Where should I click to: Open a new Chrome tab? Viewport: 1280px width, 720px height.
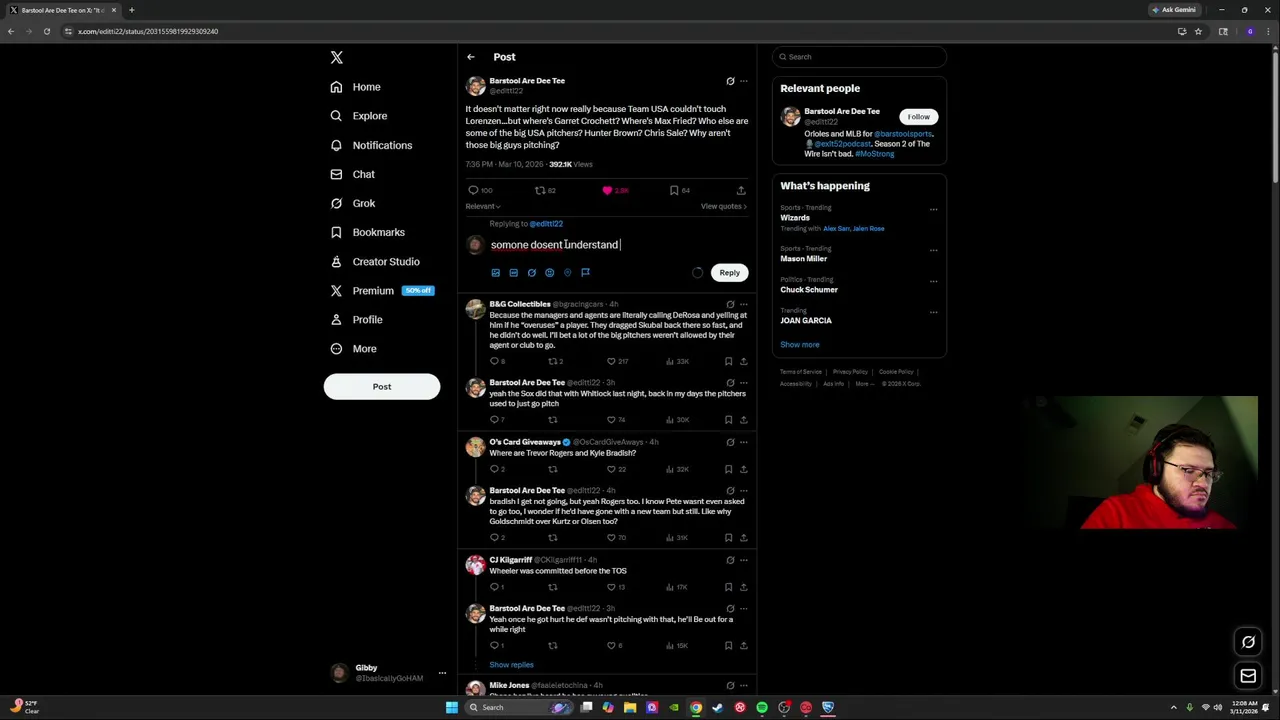coord(131,10)
